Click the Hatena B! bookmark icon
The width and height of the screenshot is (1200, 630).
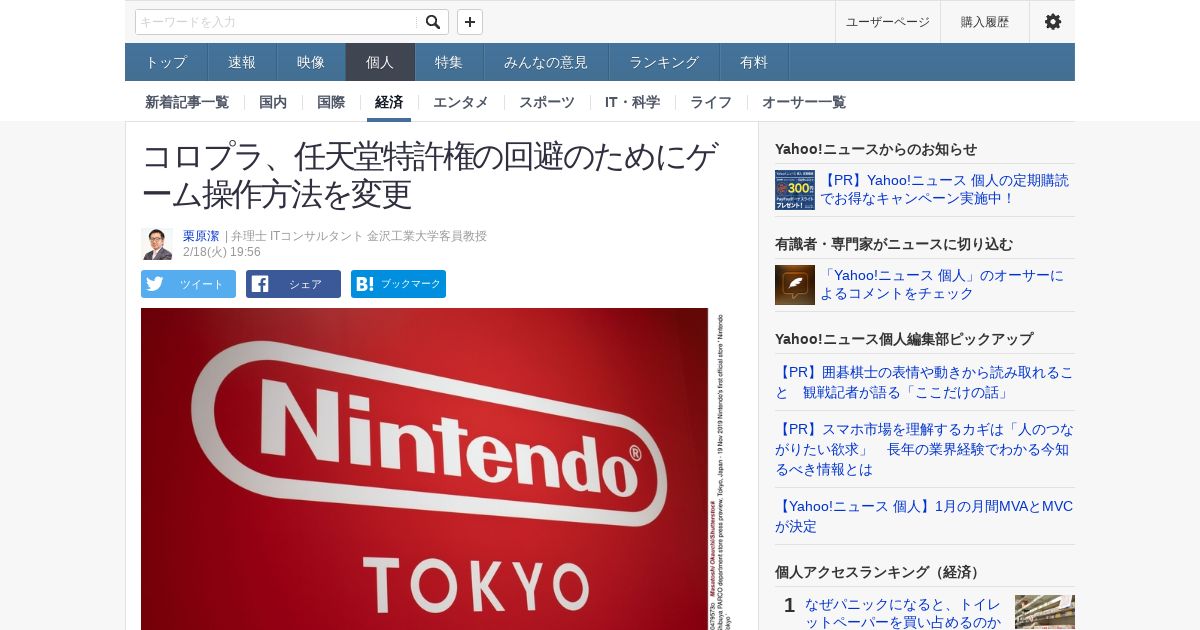[x=364, y=284]
